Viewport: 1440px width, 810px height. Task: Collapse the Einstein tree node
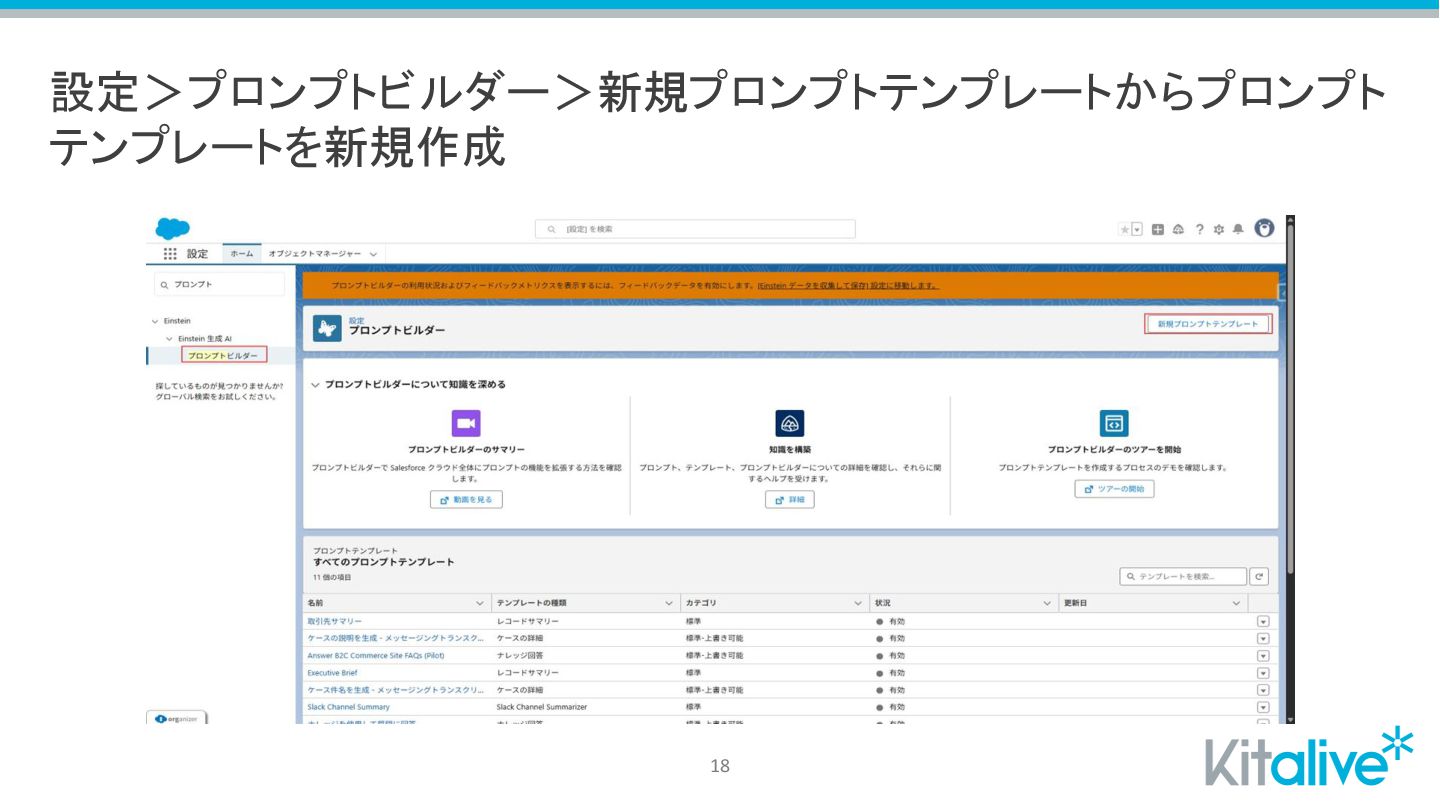pyautogui.click(x=155, y=321)
